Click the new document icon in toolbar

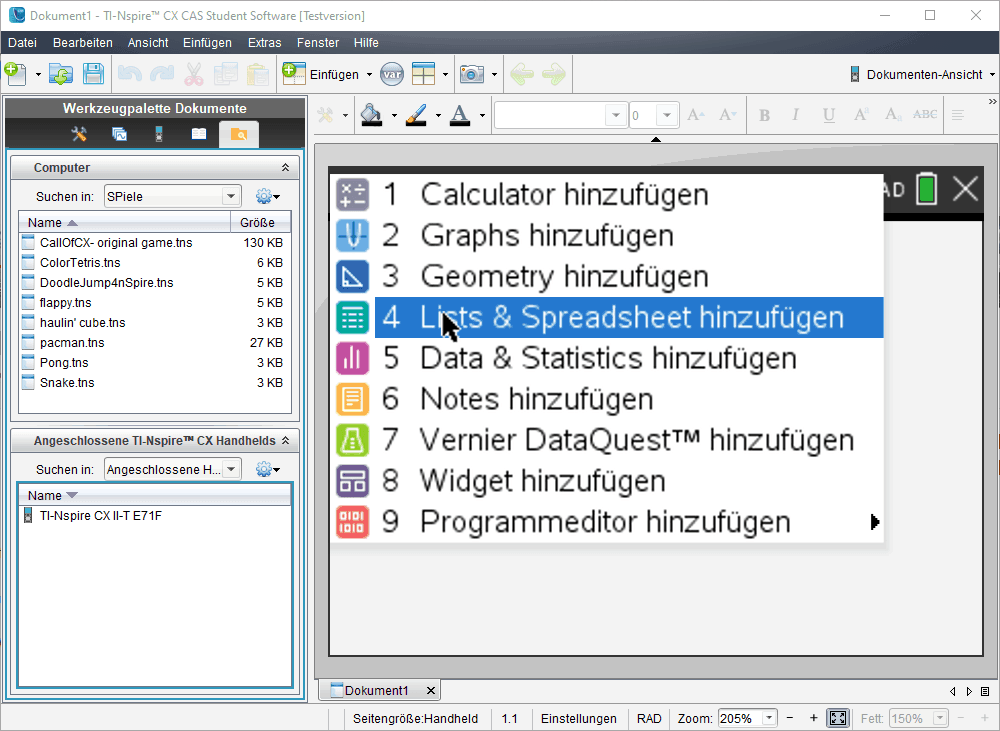coord(15,74)
